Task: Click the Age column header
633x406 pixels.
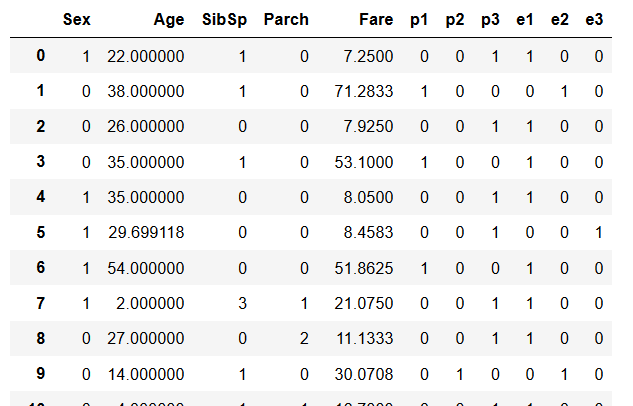Action: [169, 19]
